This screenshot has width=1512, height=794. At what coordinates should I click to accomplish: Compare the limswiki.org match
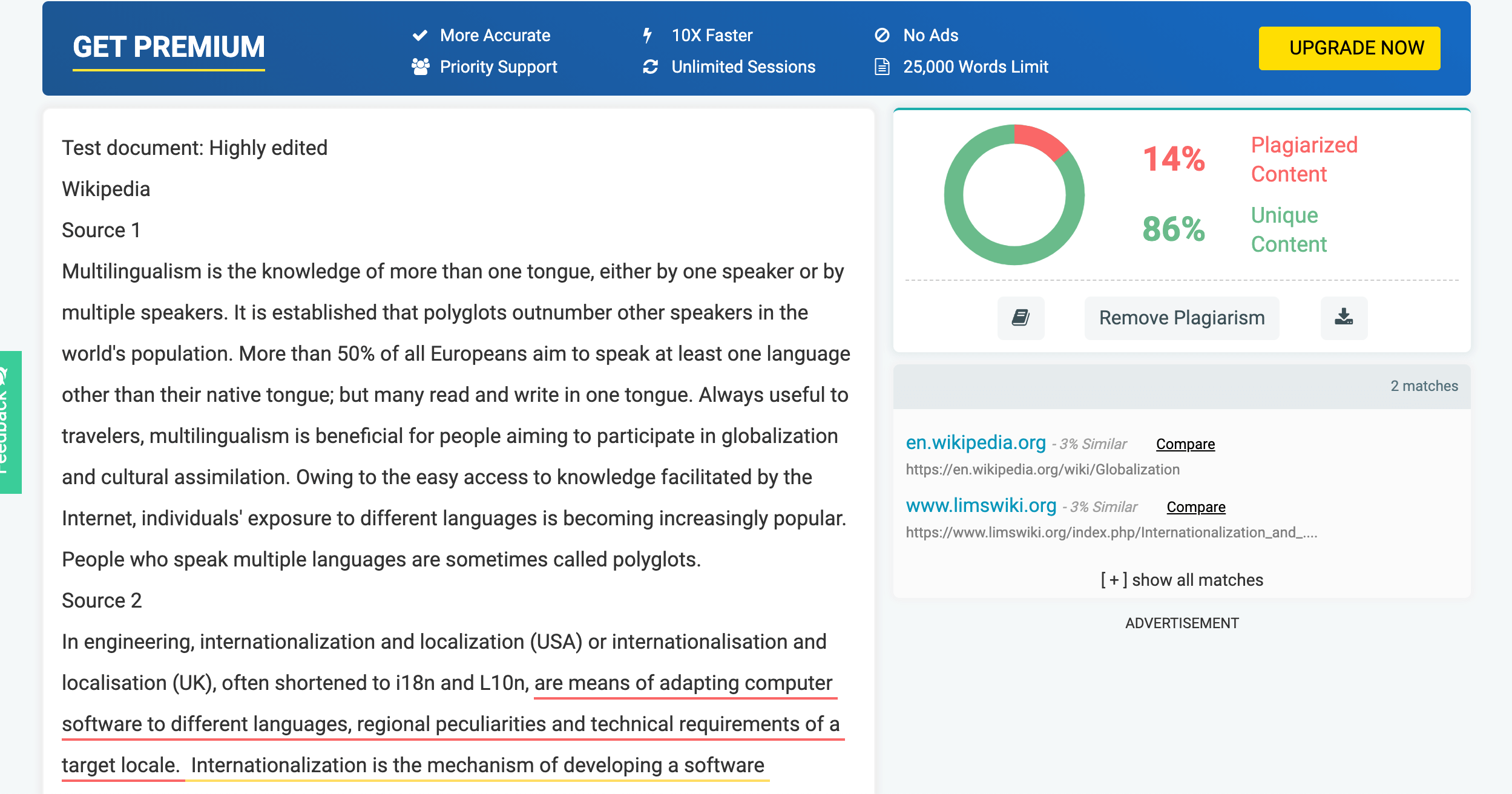click(x=1195, y=507)
